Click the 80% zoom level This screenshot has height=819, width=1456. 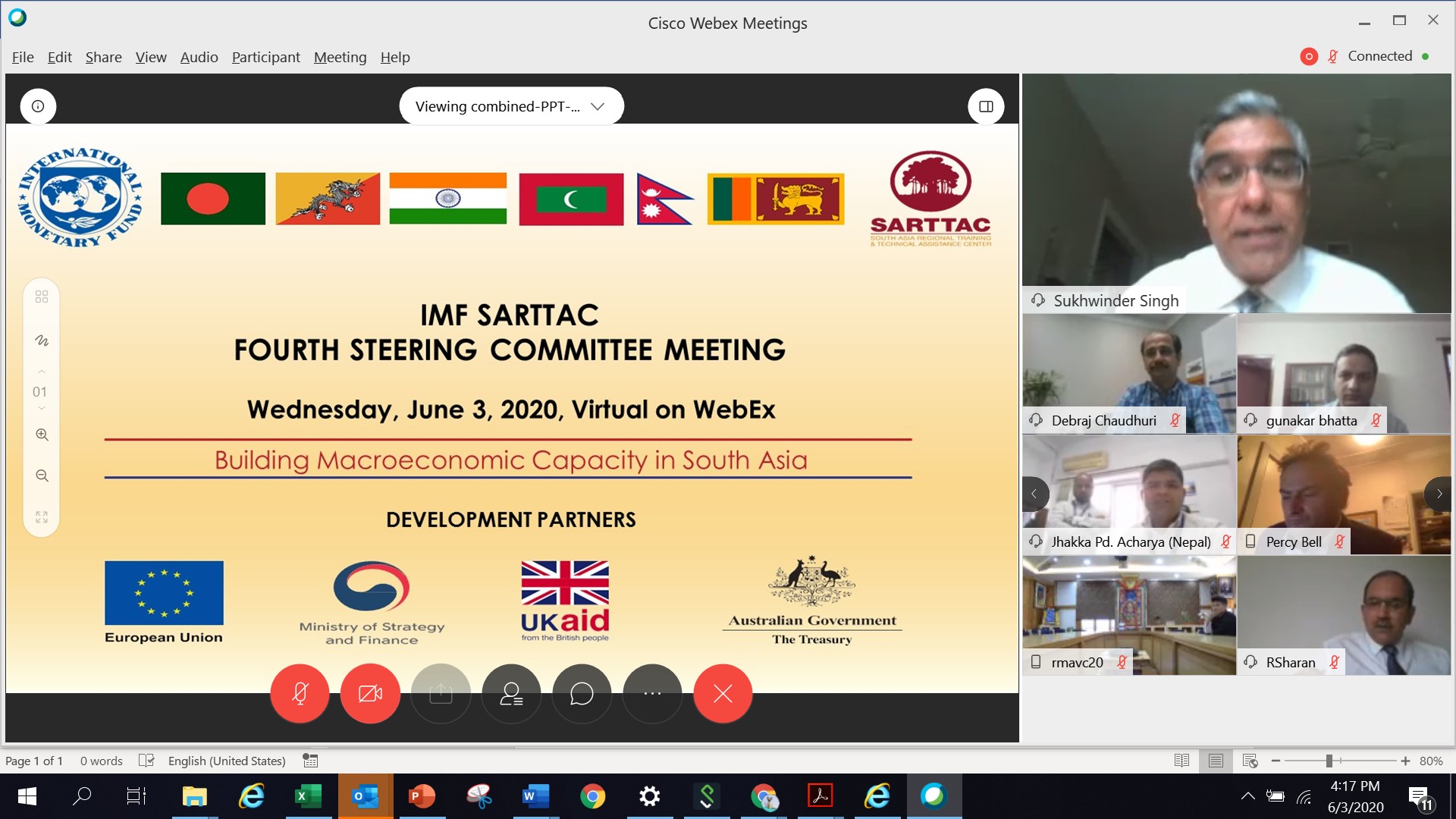pyautogui.click(x=1431, y=761)
